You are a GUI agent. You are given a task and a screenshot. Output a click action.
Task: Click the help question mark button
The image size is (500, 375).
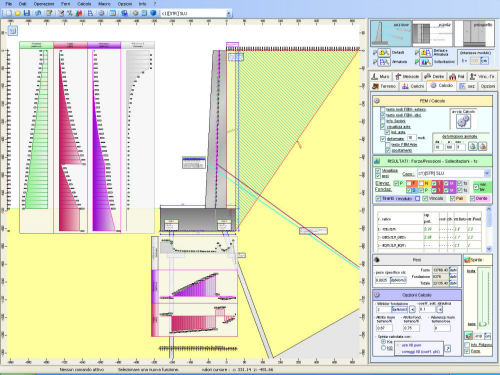tap(448, 348)
